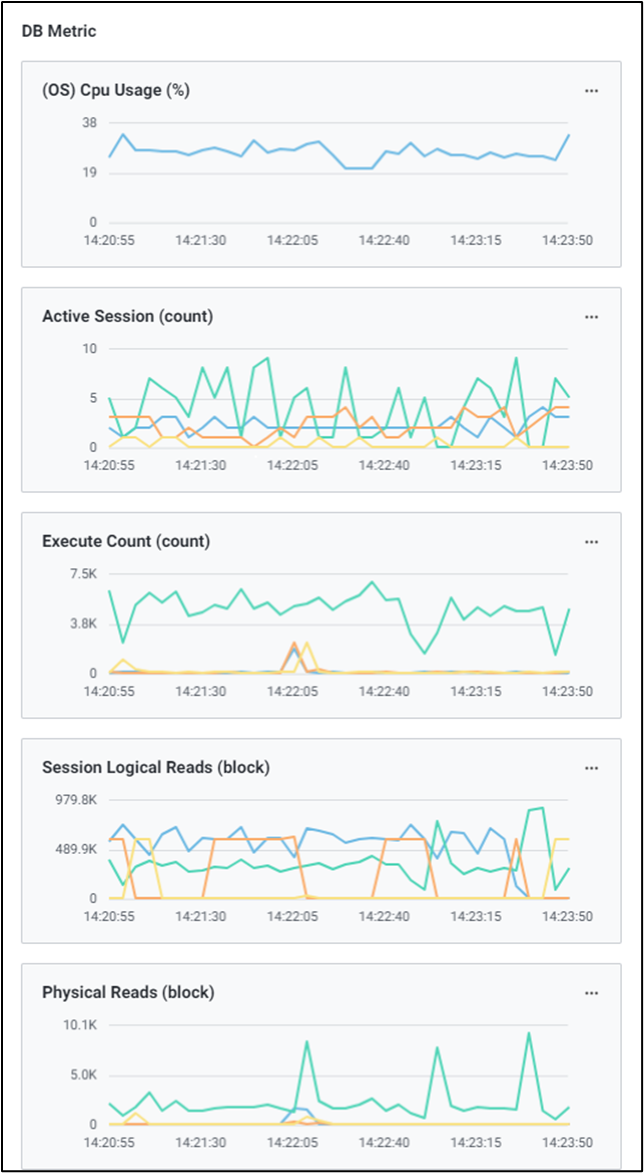Select the Physical Reads (block) chart title
Viewport: 644px width, 1173px height.
(x=128, y=993)
